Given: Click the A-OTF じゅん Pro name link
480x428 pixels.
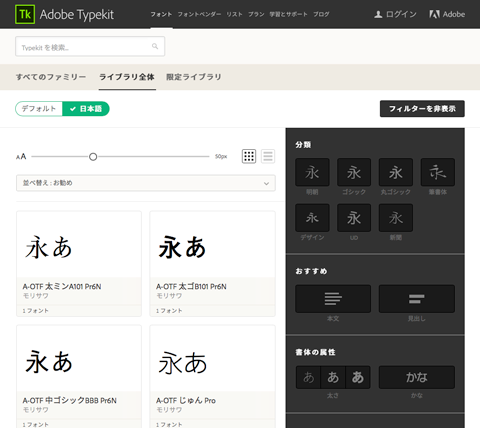Looking at the screenshot, I should (x=186, y=401).
